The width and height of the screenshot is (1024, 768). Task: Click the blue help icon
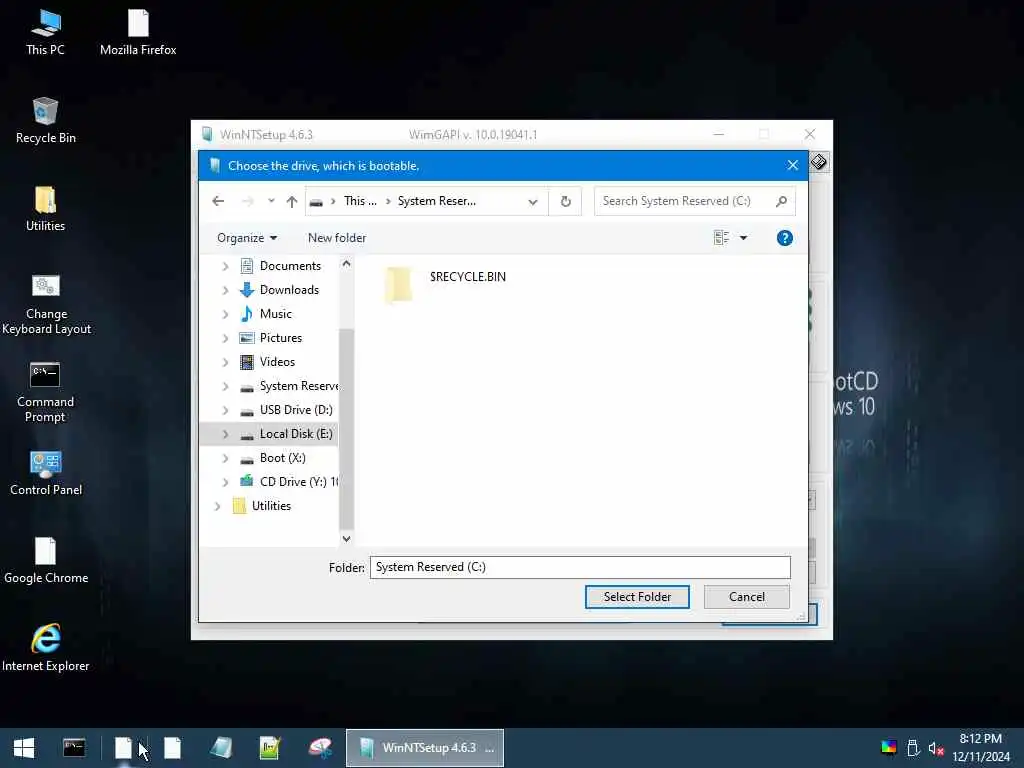pos(784,238)
